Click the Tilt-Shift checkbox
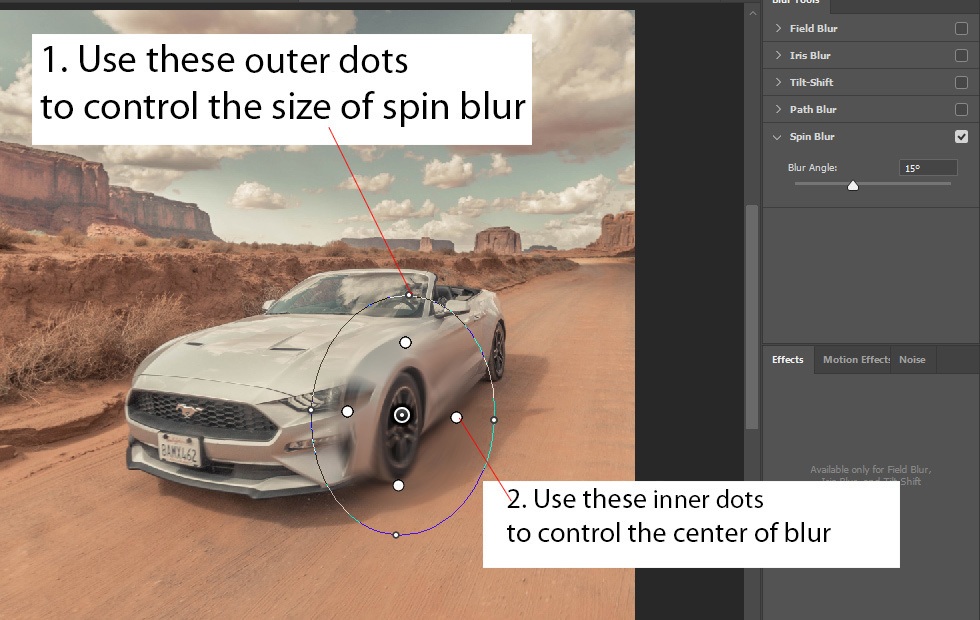 [961, 83]
